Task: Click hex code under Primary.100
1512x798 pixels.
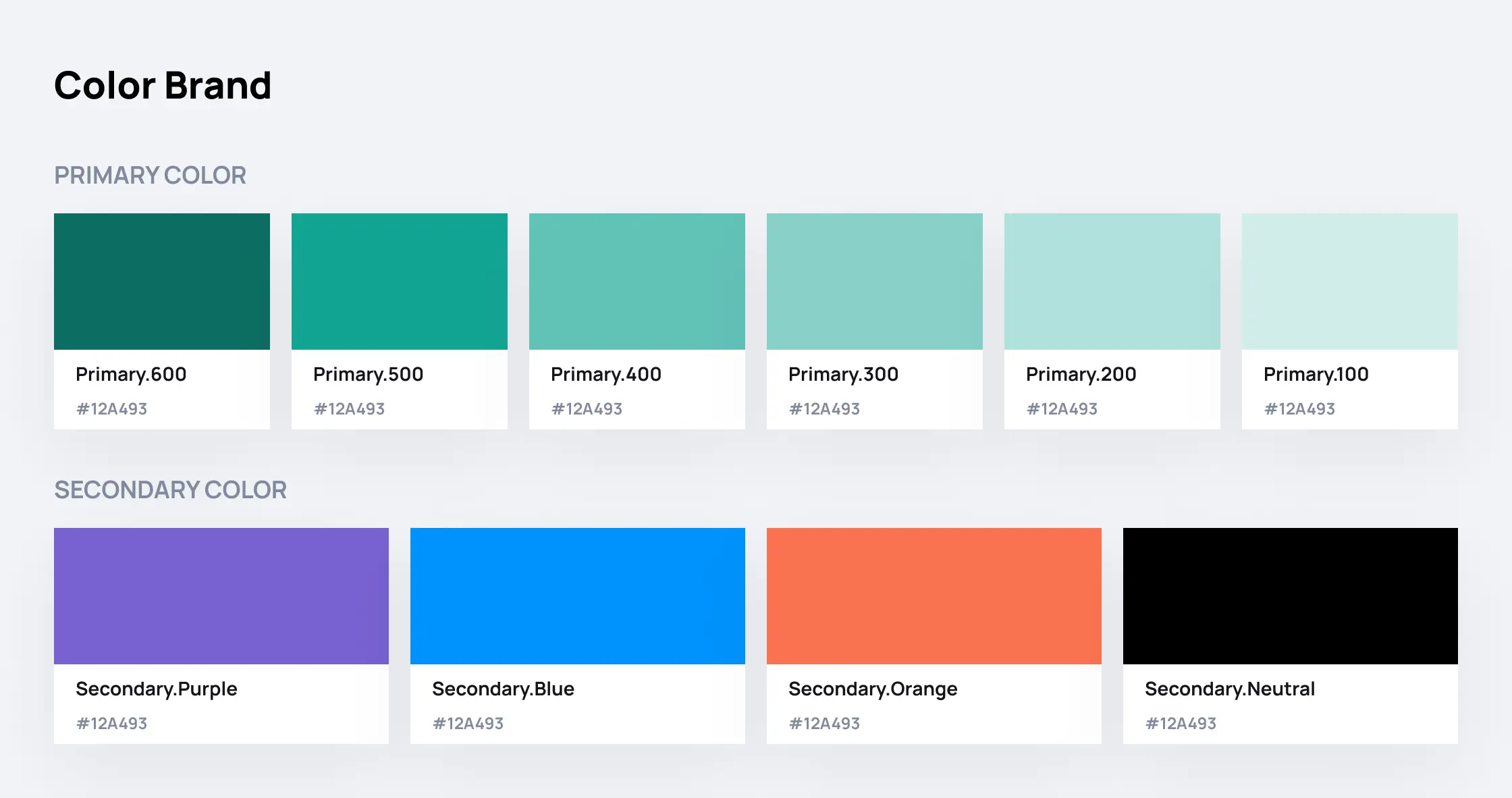Action: (x=1299, y=409)
